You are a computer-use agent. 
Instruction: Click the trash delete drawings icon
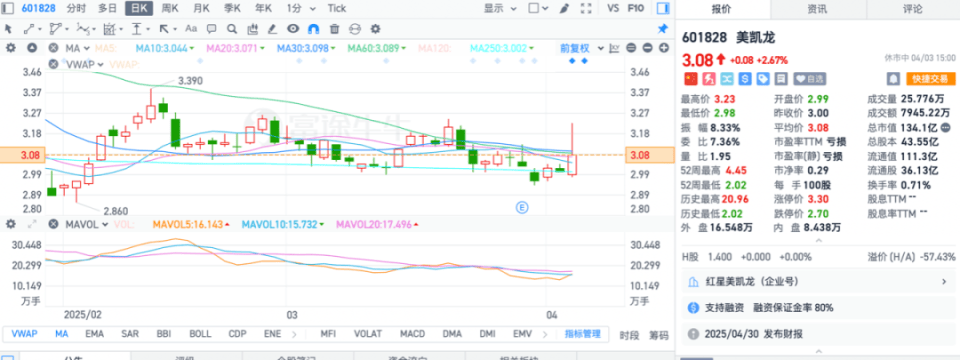click(x=334, y=29)
